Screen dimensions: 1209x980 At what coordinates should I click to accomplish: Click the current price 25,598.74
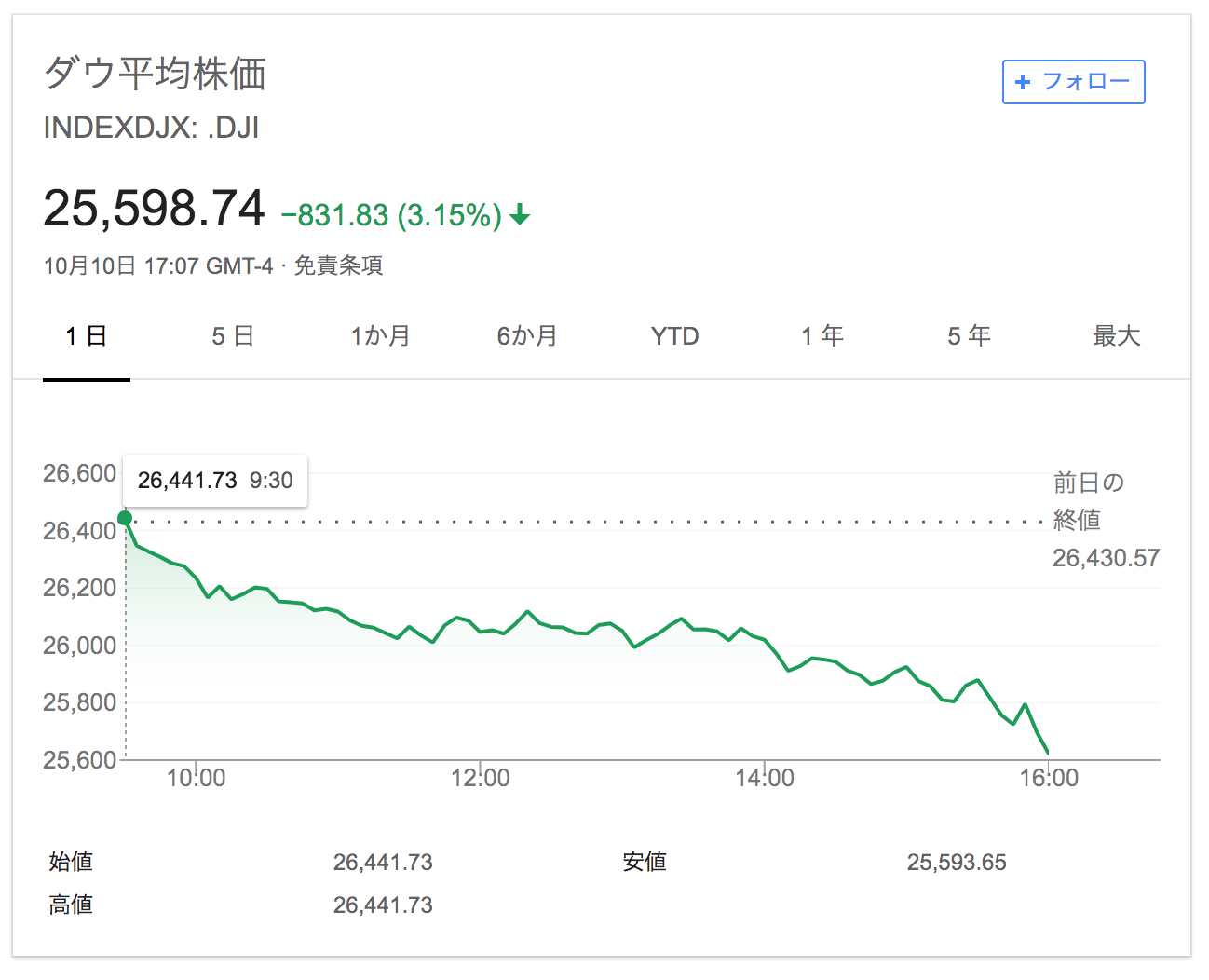click(155, 208)
